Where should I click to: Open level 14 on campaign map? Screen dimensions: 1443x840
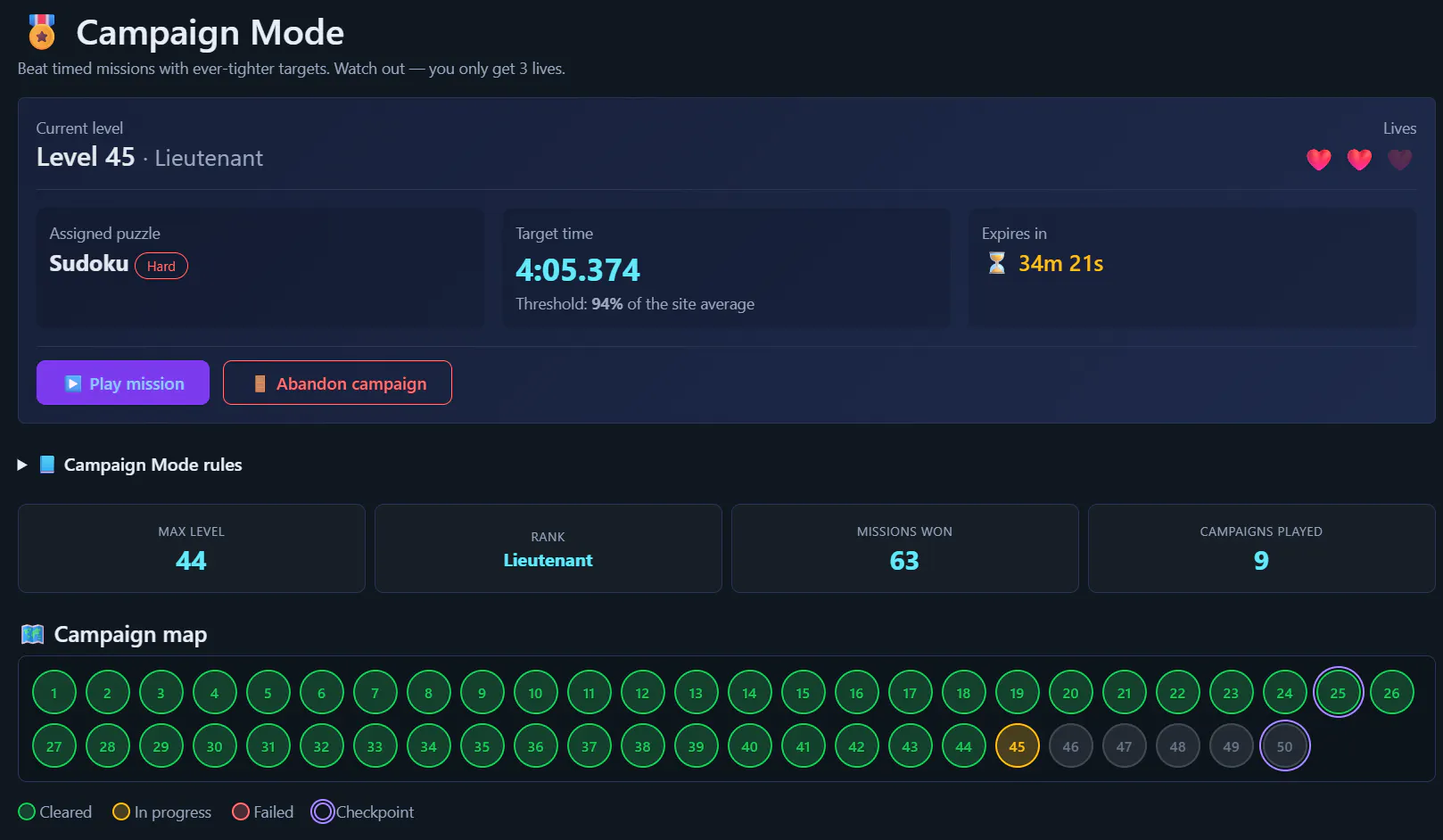750,693
